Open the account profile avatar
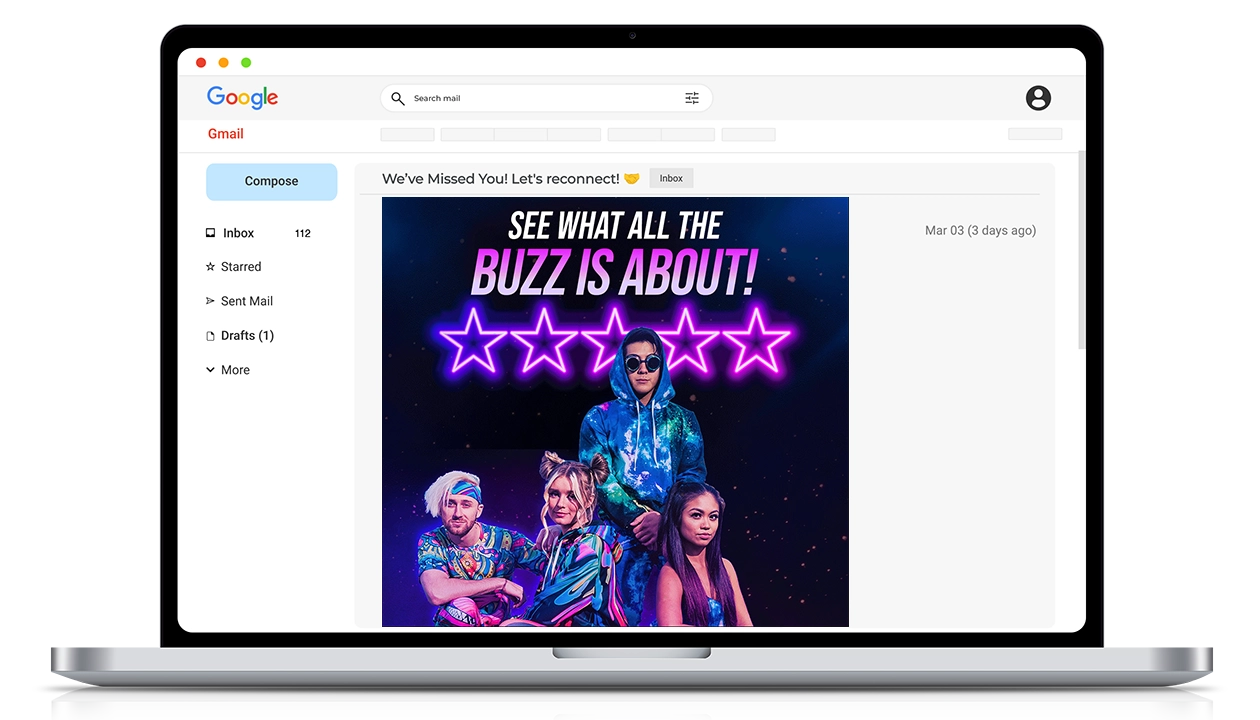The image size is (1260, 720). pyautogui.click(x=1038, y=98)
